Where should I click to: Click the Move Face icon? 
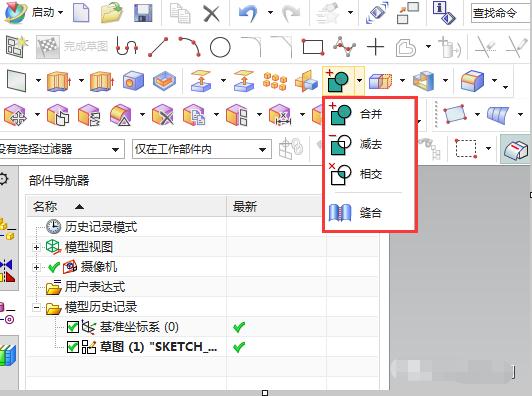point(15,115)
